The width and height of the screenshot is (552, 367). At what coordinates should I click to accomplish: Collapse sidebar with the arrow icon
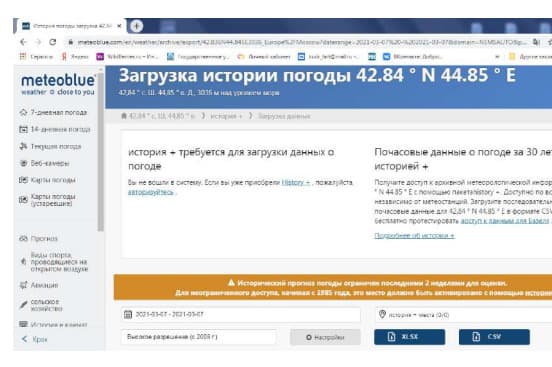click(x=24, y=339)
